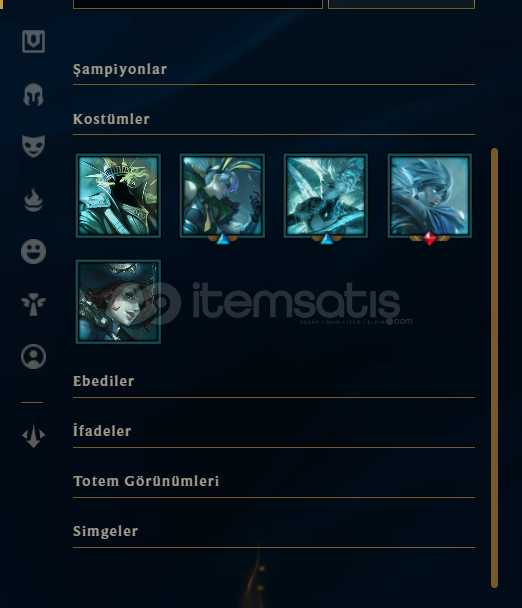Select second skin thumbnail with blue gem
The image size is (522, 608).
click(x=222, y=196)
